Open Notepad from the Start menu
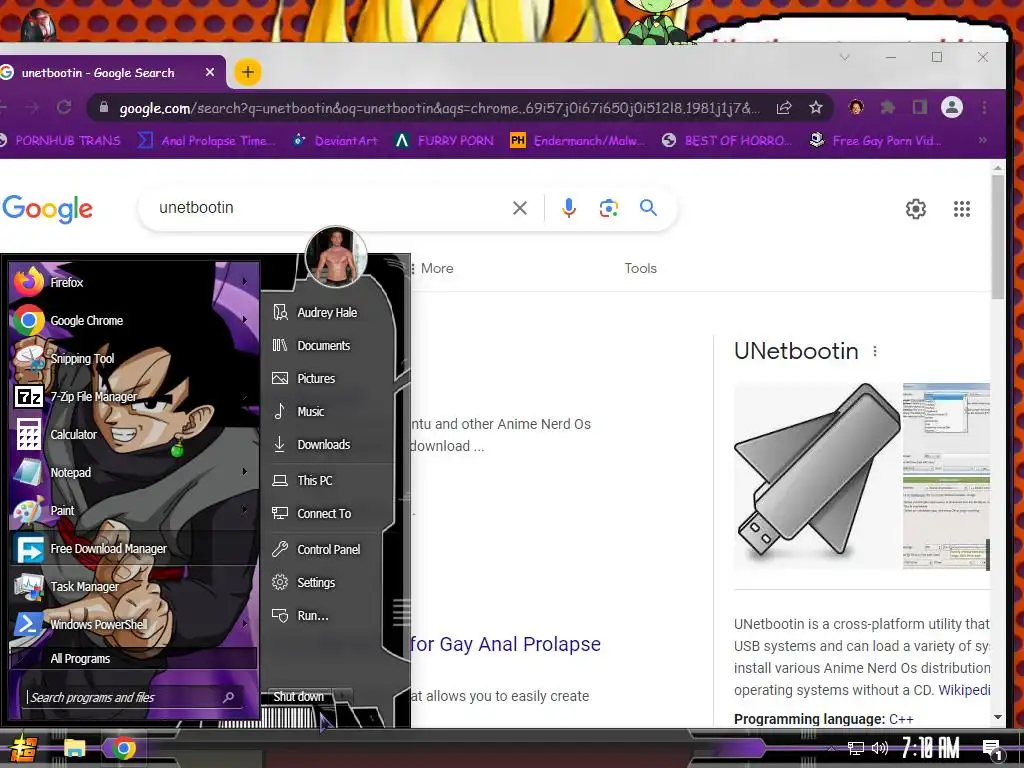Screen dimensions: 1024x768 (134, 472)
